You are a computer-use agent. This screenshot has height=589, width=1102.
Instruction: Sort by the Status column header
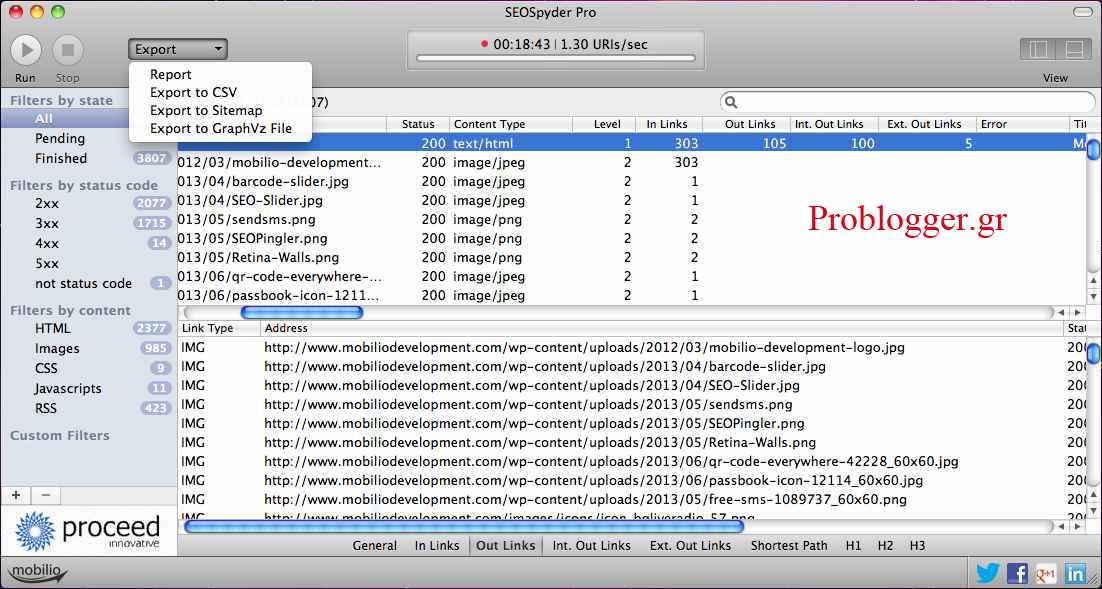[417, 124]
